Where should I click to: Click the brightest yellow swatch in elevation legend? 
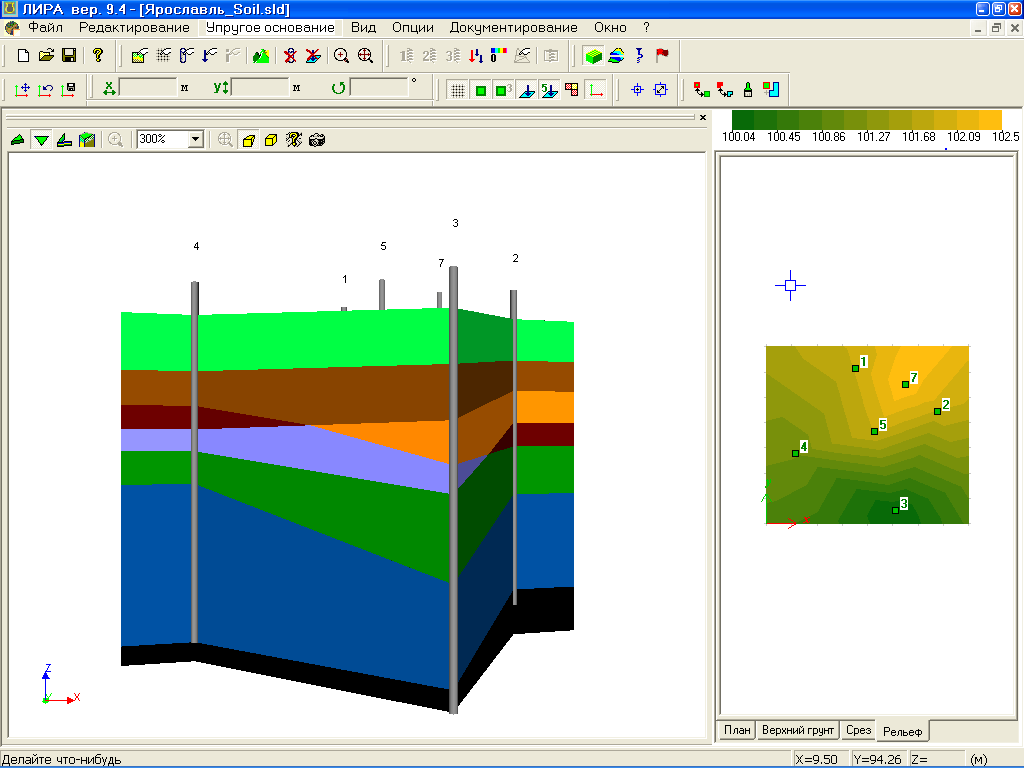point(990,120)
